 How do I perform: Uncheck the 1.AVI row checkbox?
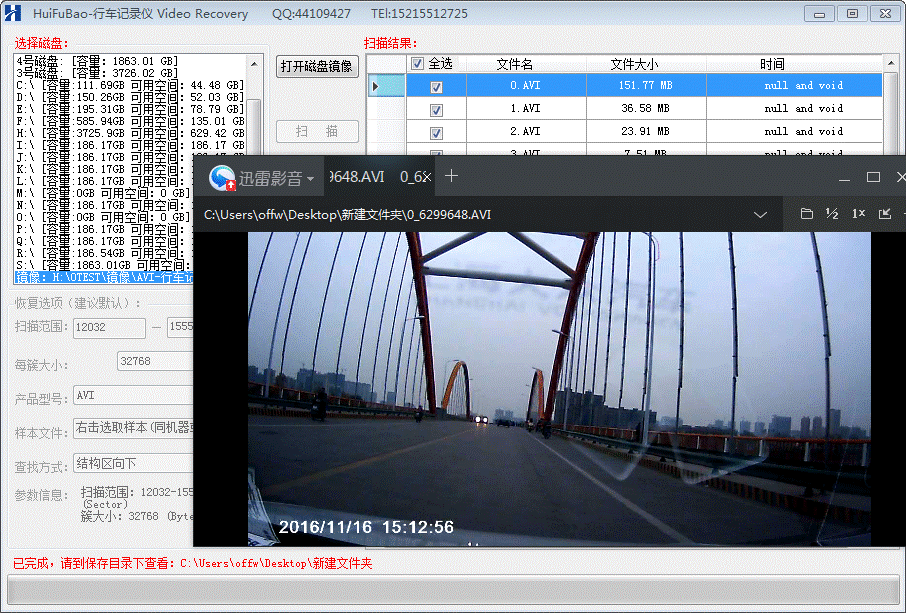[x=436, y=110]
